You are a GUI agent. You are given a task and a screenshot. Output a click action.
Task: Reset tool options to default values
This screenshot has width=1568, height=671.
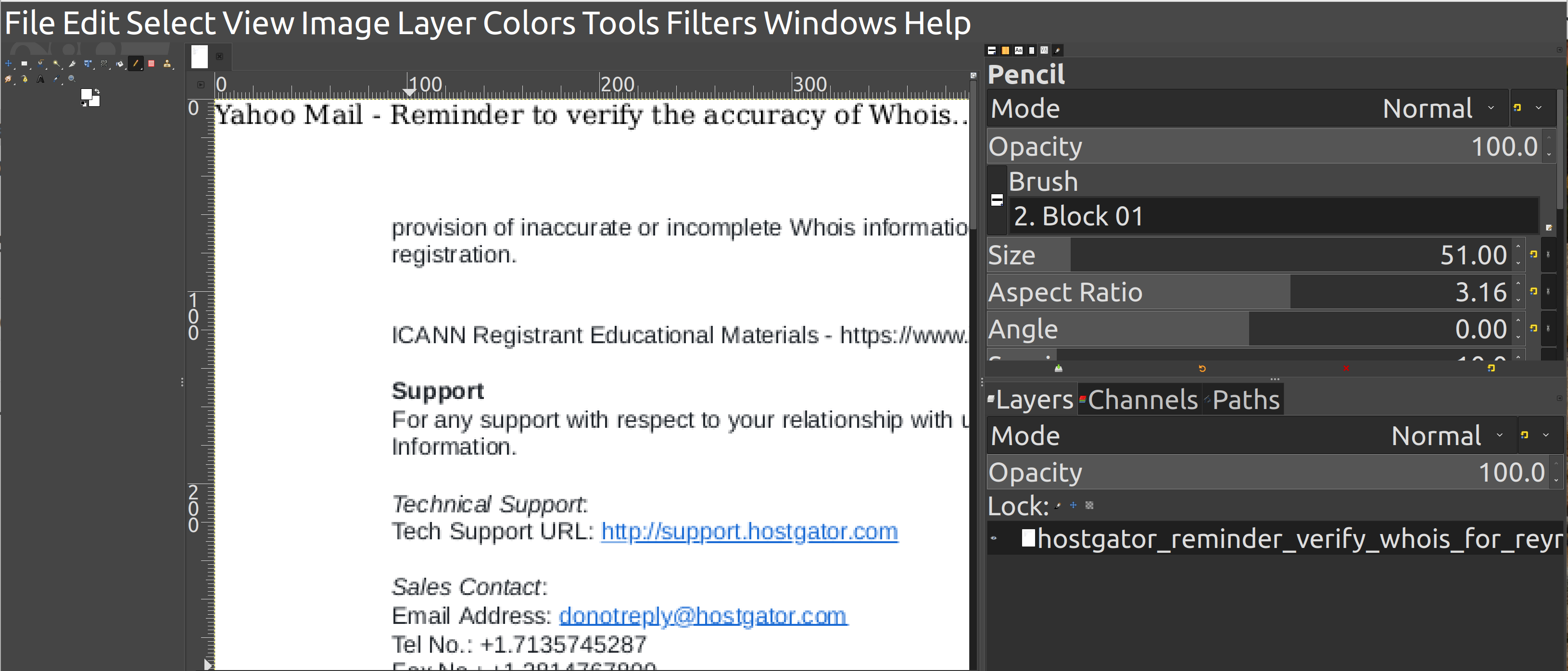click(x=1492, y=368)
